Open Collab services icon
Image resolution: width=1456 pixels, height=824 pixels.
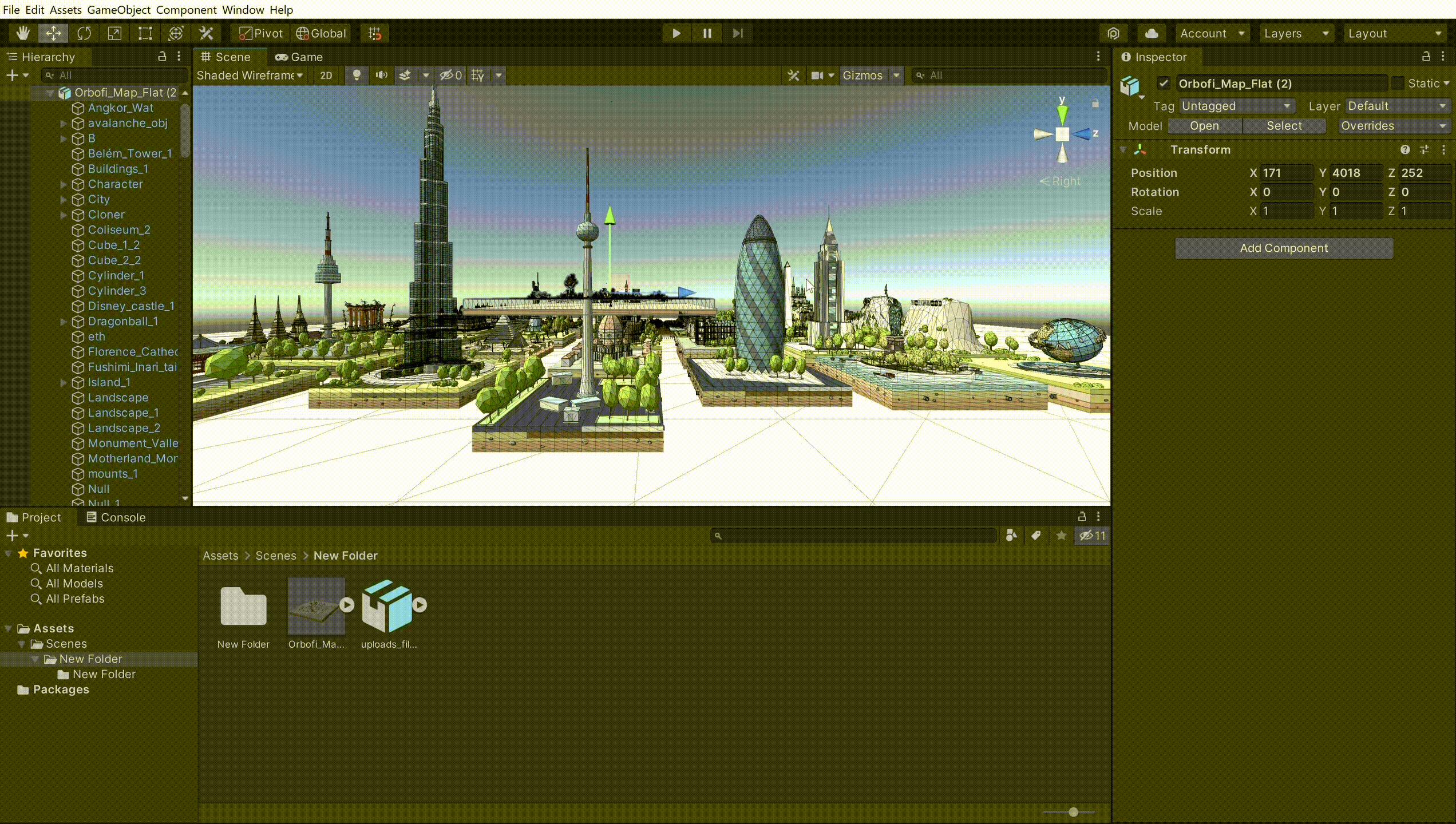[x=1113, y=33]
